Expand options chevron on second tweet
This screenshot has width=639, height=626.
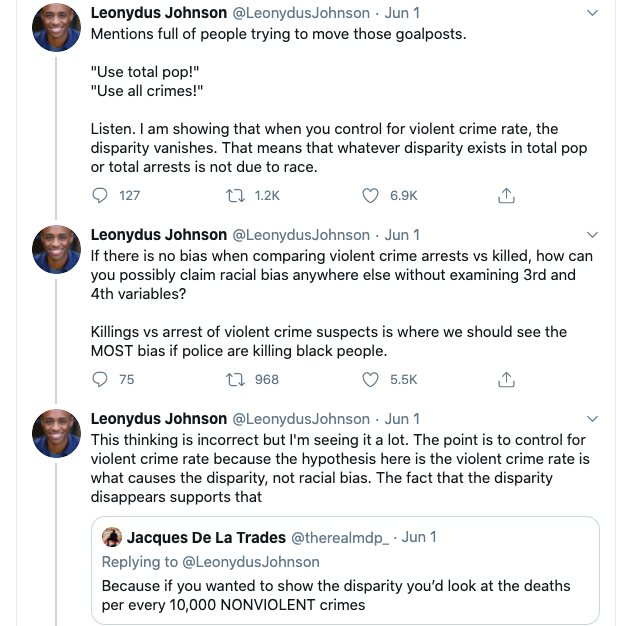592,235
